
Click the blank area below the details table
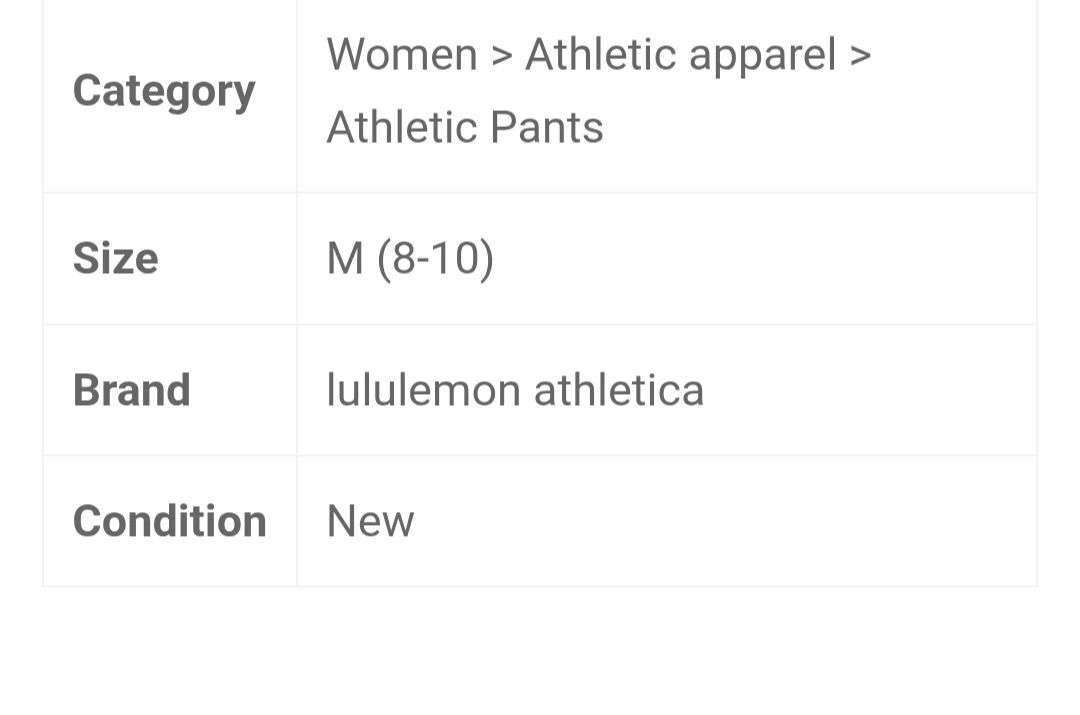(x=540, y=650)
